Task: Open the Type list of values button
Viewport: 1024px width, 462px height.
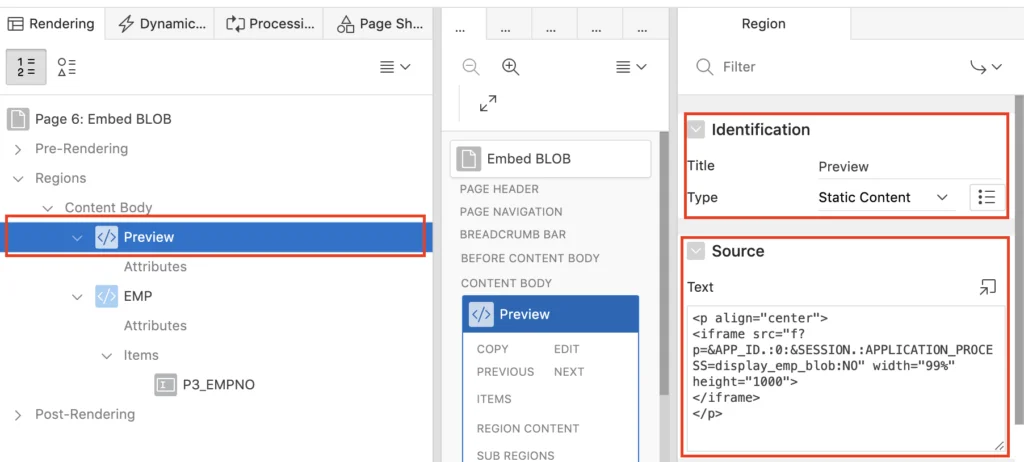Action: coord(987,197)
